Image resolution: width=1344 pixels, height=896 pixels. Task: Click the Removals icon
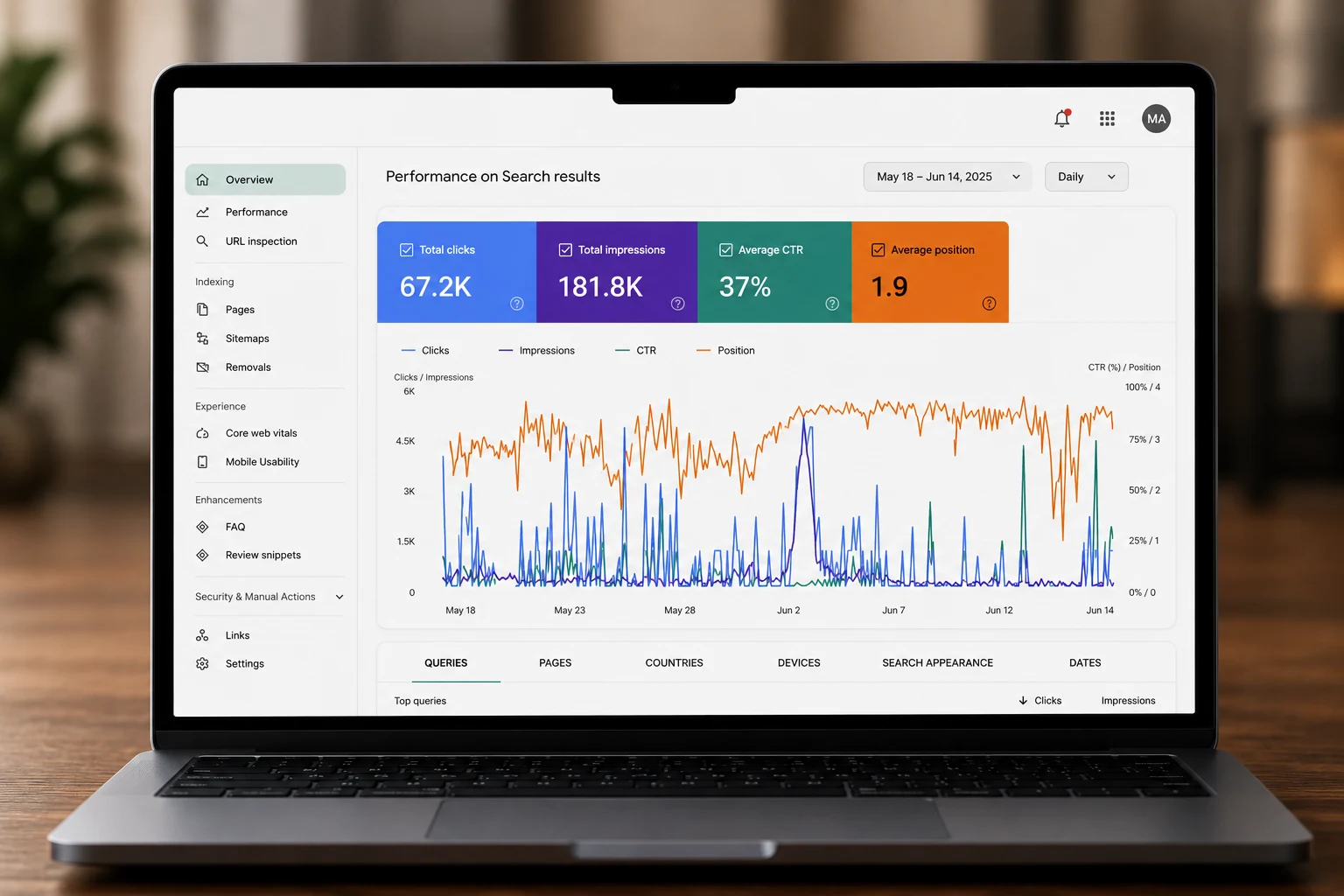click(x=202, y=367)
